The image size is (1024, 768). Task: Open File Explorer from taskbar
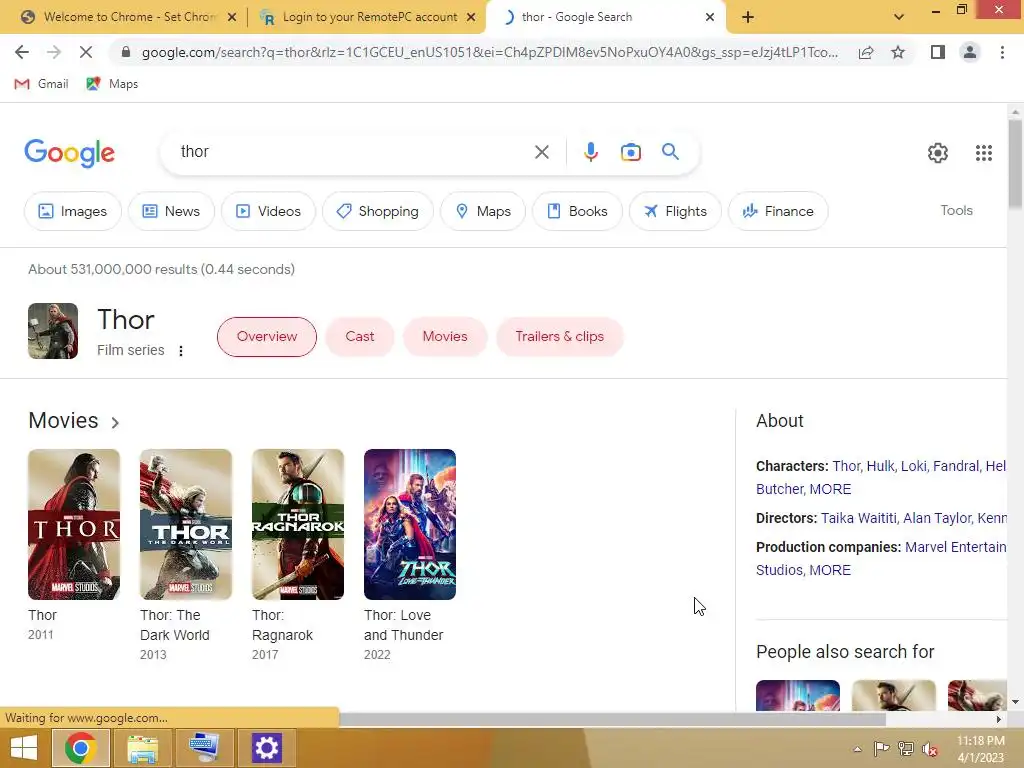click(x=142, y=748)
